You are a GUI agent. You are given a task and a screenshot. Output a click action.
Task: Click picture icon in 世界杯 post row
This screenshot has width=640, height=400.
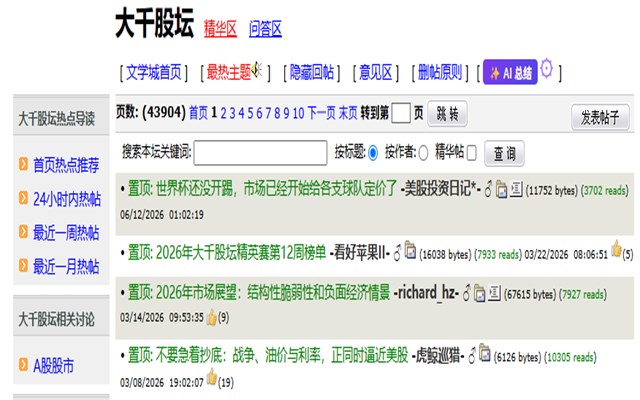(502, 189)
